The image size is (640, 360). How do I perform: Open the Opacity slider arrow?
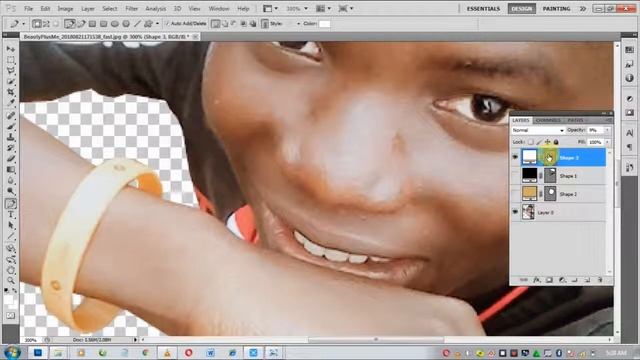607,130
